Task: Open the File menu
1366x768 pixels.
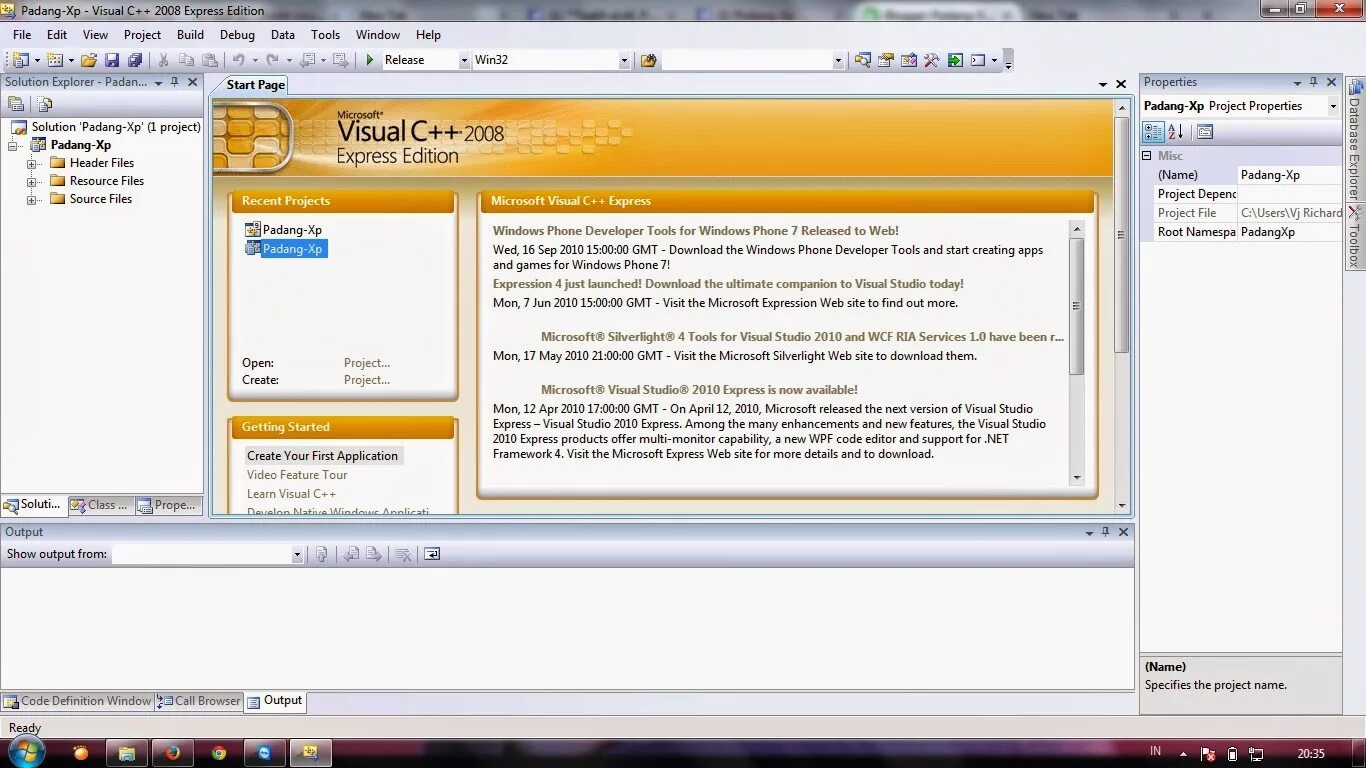Action: tap(22, 35)
